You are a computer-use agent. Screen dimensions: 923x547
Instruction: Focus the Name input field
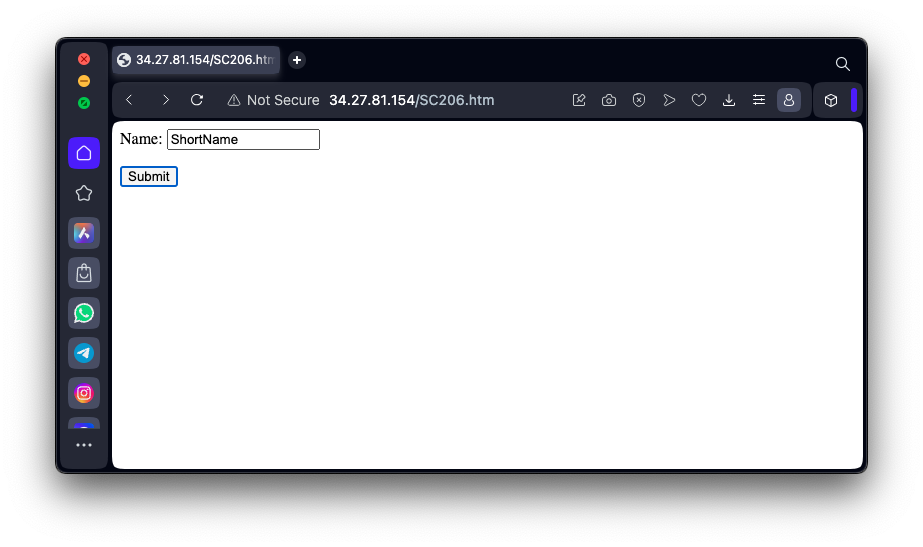coord(243,140)
